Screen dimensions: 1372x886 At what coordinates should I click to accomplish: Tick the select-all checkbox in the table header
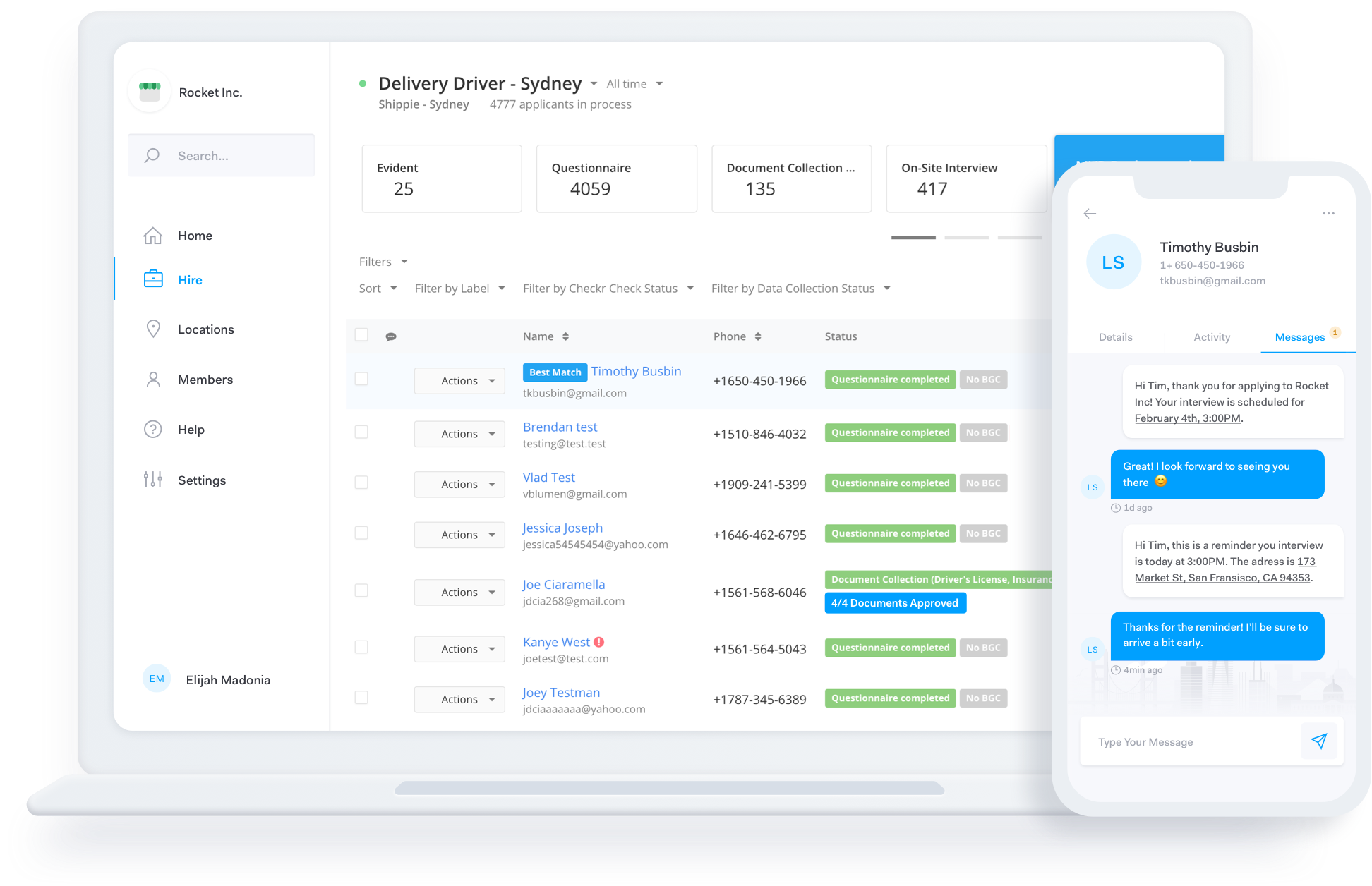(x=361, y=334)
